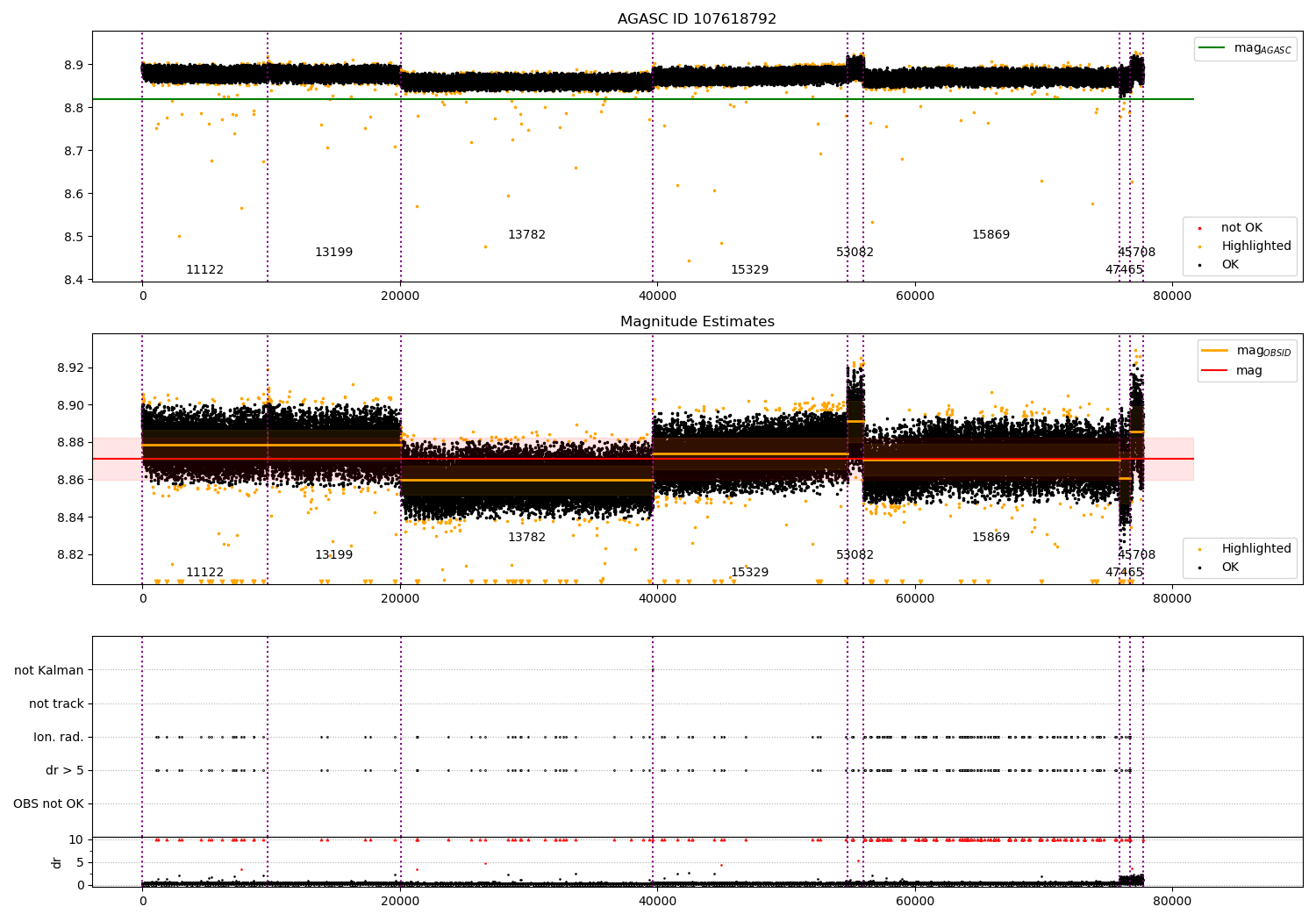This screenshot has height=921, width=1316.
Task: Click "not OK" in the top plot legend
Action: [1241, 228]
